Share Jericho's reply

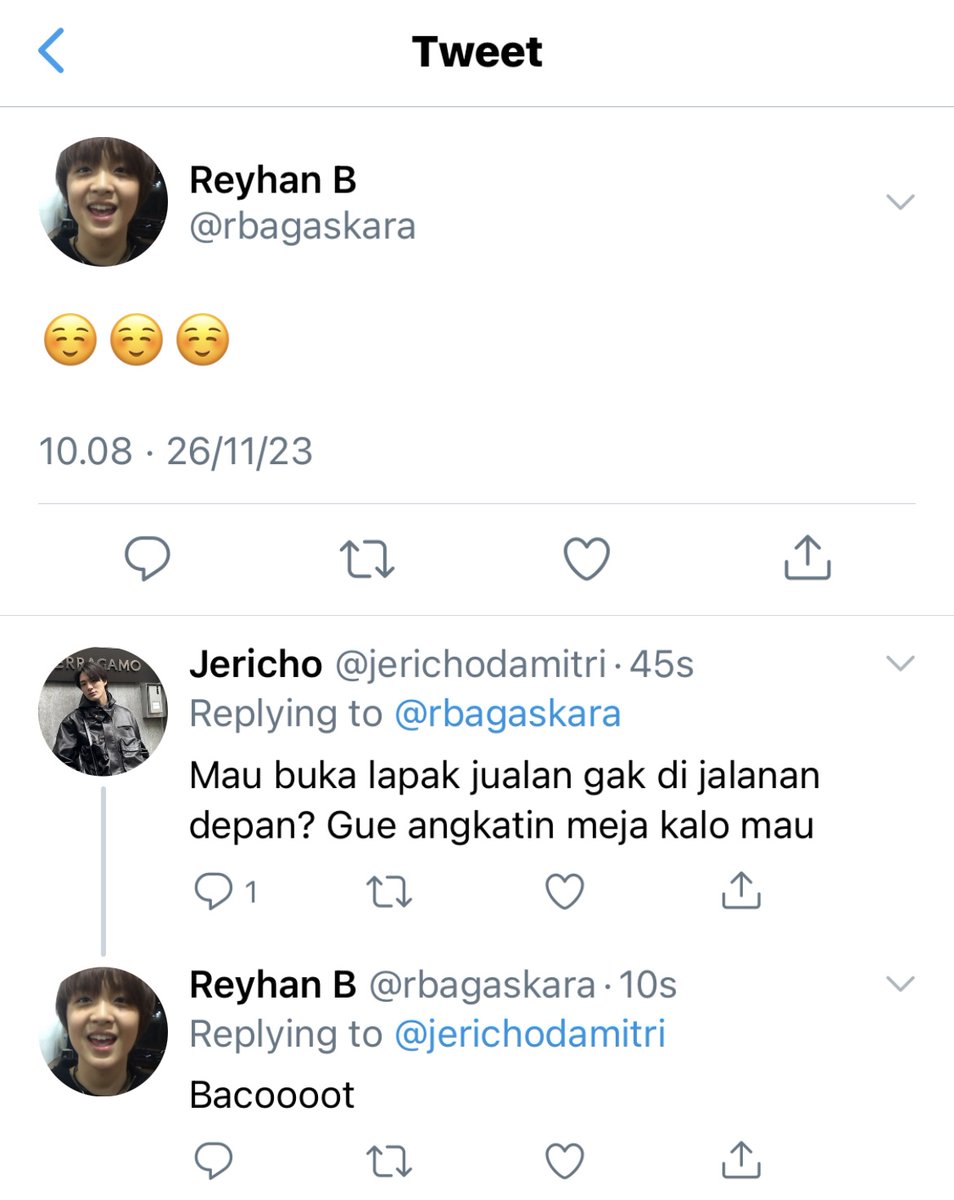pyautogui.click(x=740, y=890)
